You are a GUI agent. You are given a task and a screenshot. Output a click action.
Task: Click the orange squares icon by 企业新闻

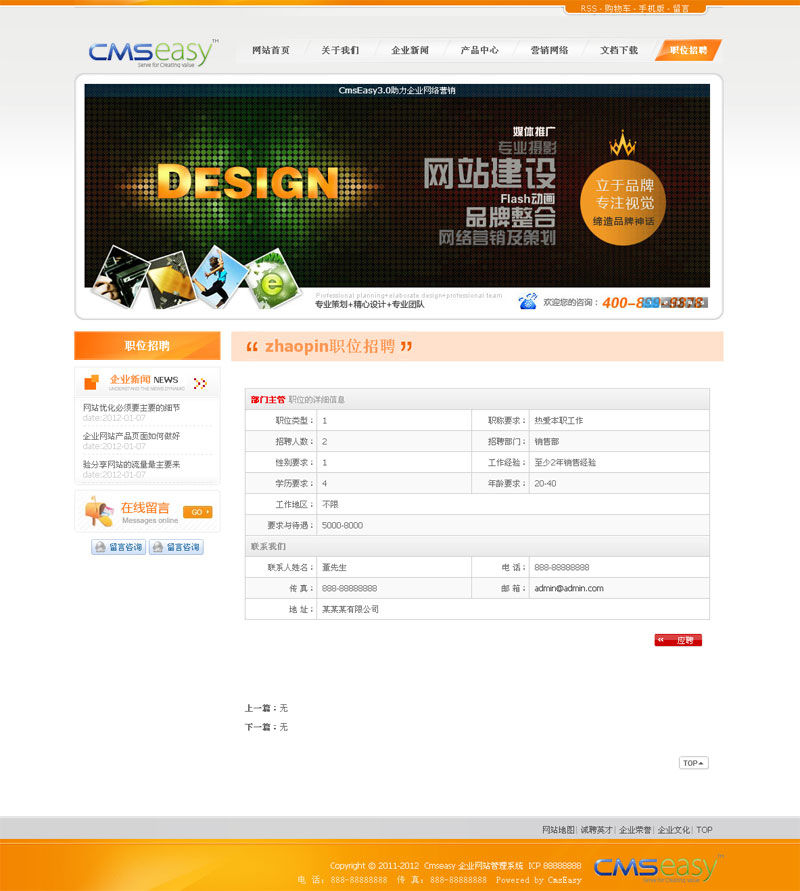click(x=92, y=382)
